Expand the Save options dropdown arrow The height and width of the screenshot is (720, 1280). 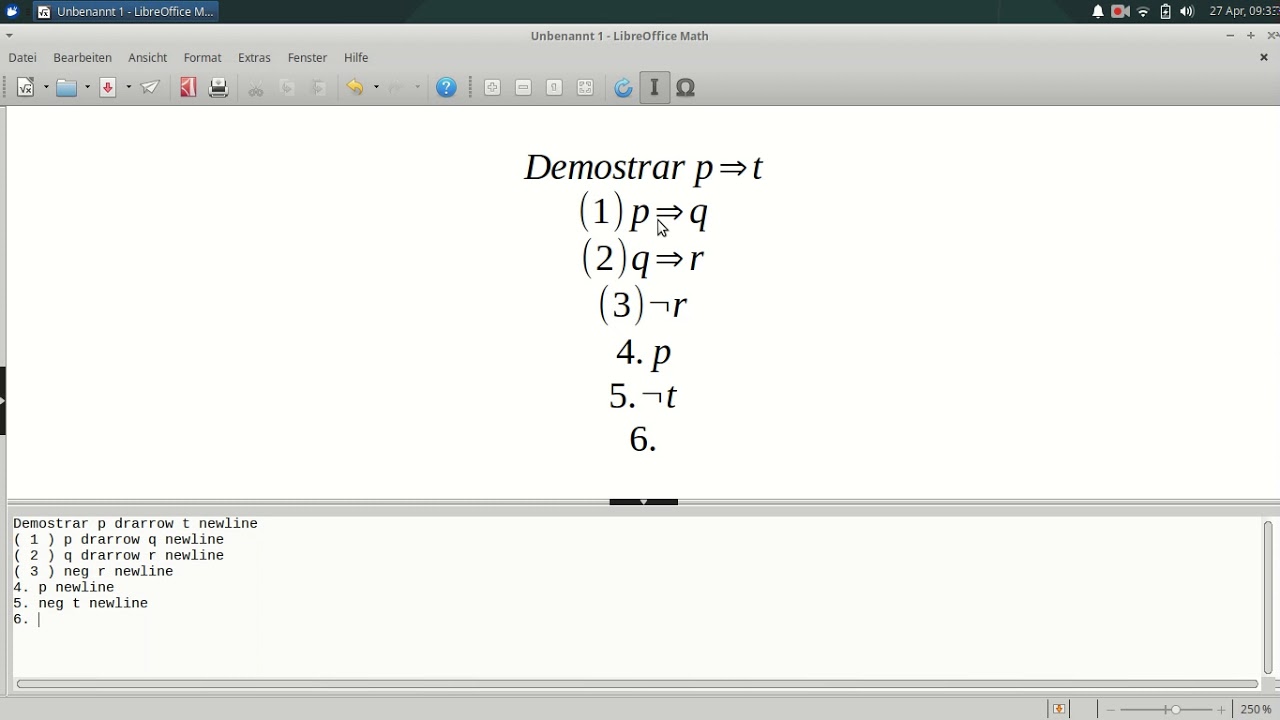(x=129, y=88)
